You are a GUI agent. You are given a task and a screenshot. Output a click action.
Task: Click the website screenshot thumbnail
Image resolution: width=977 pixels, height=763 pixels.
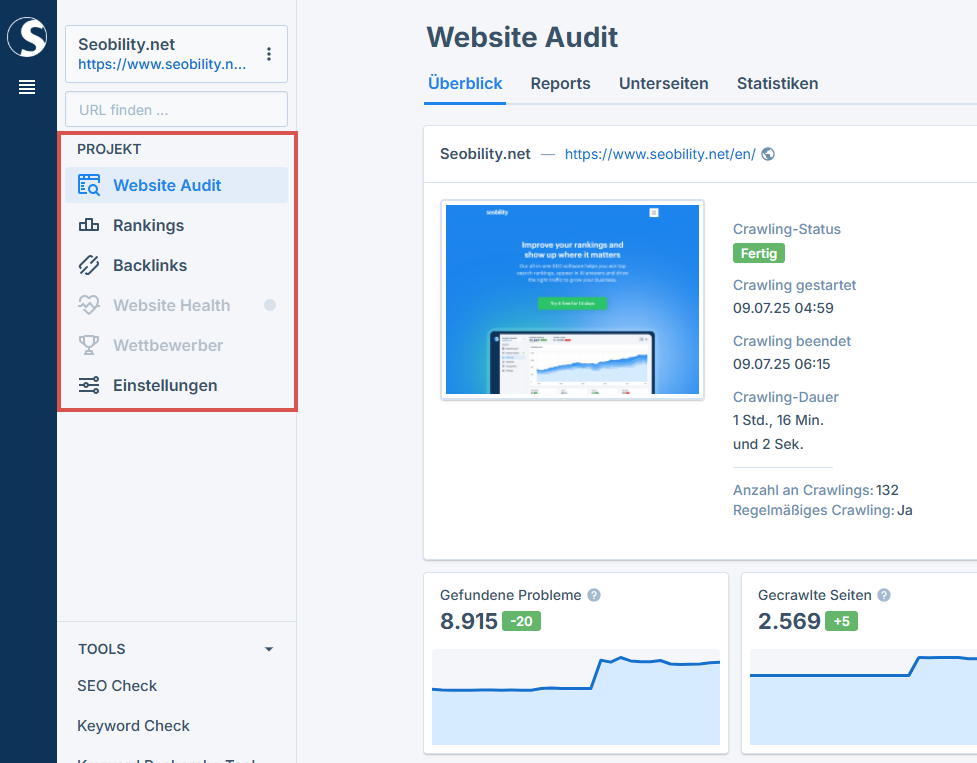[573, 300]
